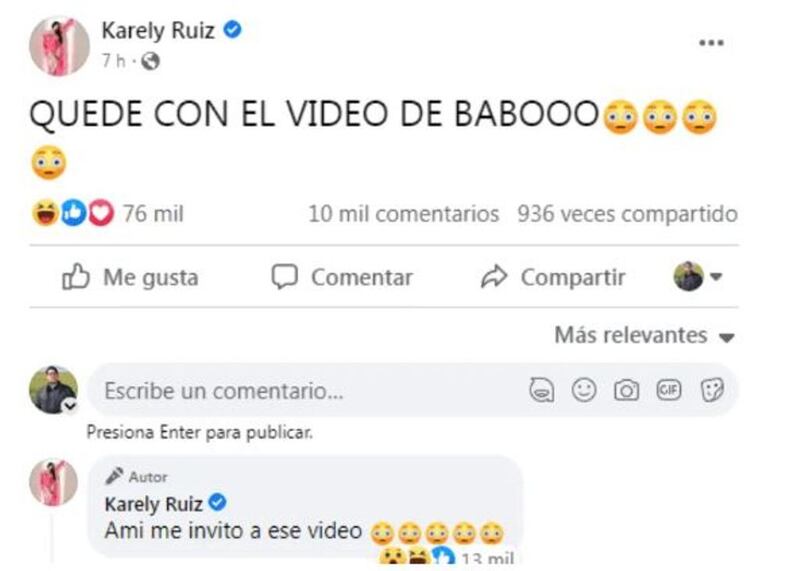Open the sticker picker icon
The image size is (800, 571).
coord(712,390)
